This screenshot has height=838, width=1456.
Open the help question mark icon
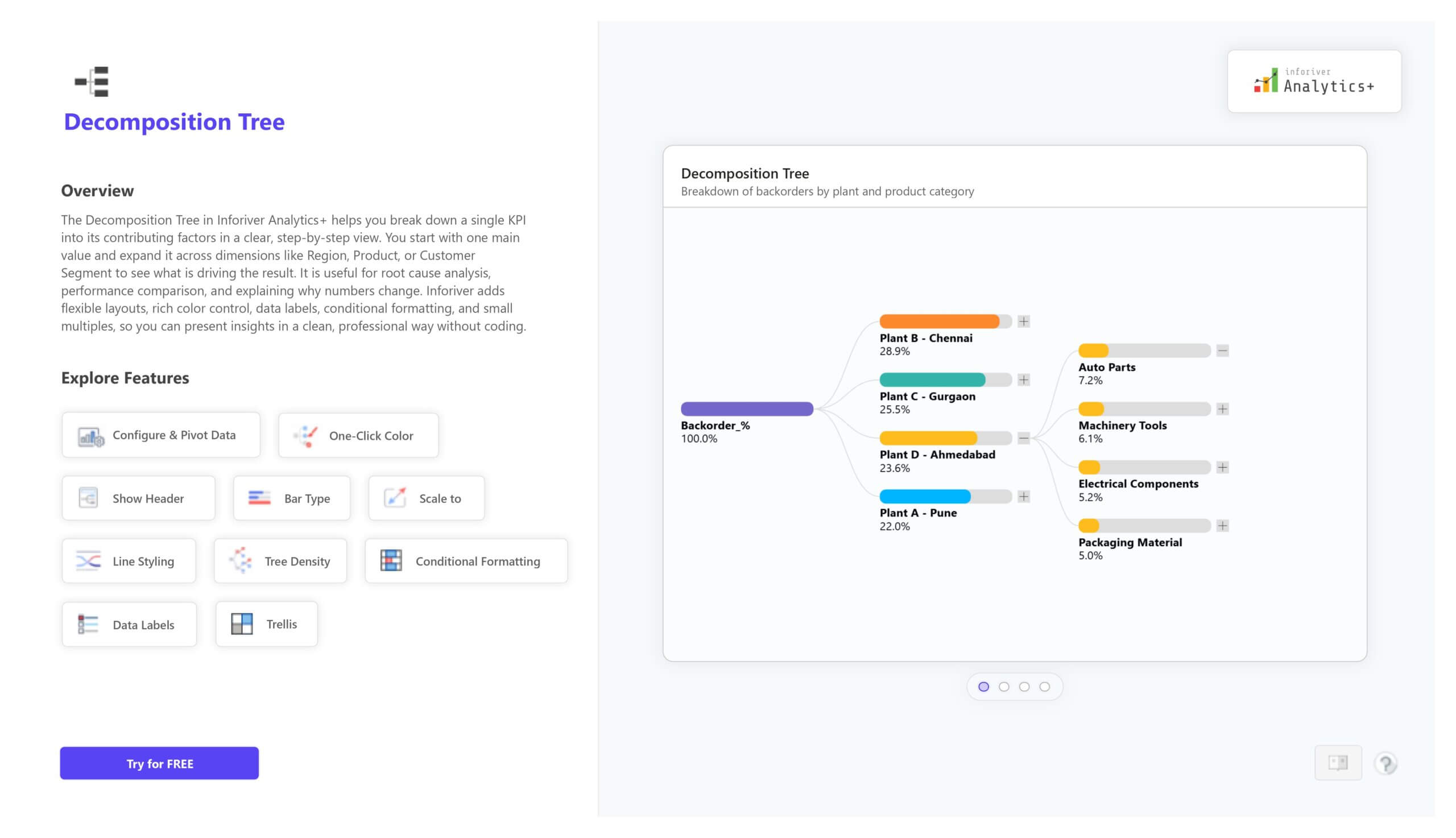pos(1385,763)
